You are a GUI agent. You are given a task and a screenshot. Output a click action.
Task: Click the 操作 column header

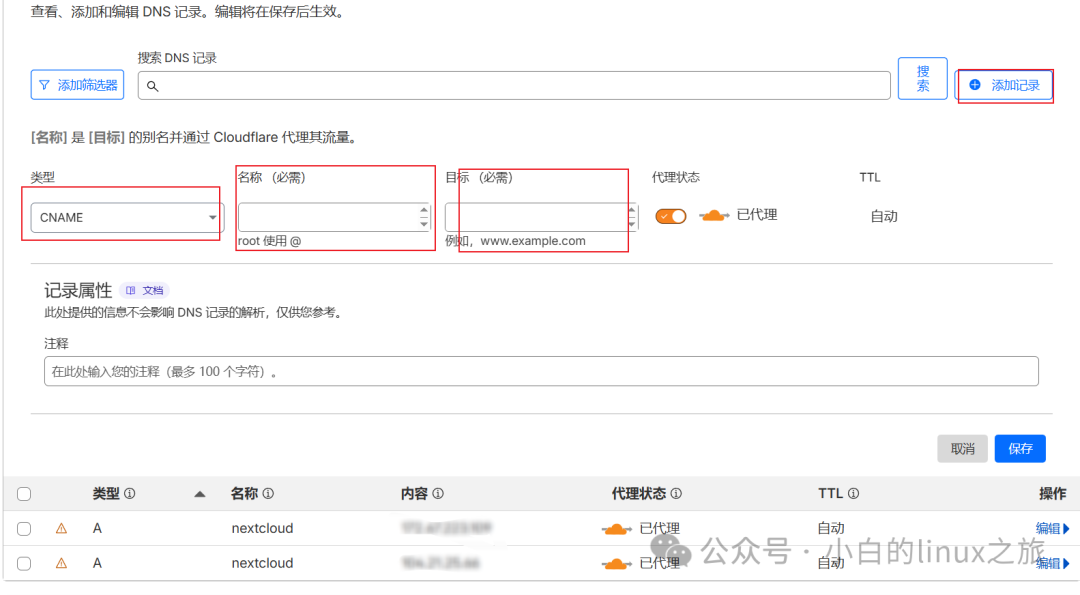click(1052, 493)
